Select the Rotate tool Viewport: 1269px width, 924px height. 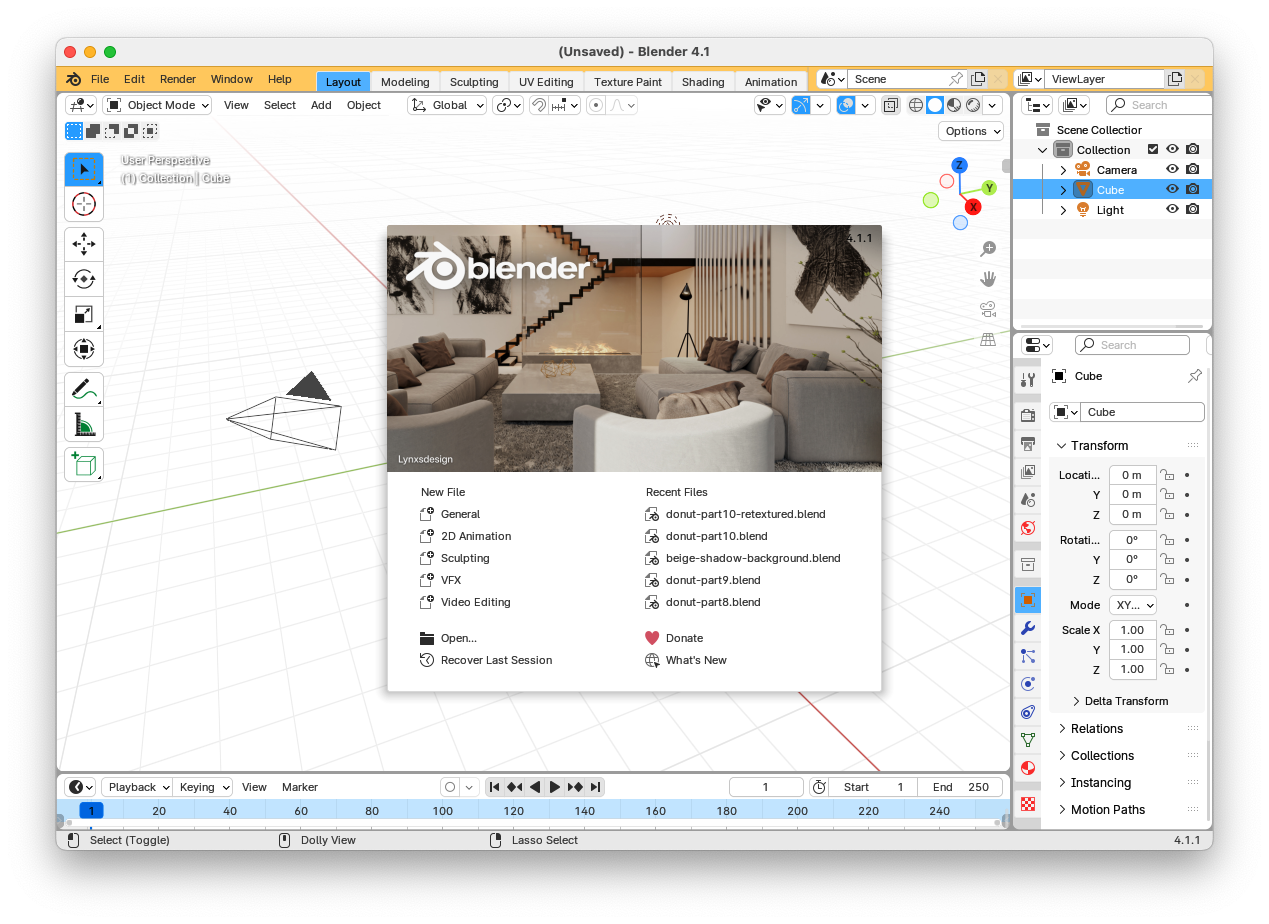(x=84, y=279)
